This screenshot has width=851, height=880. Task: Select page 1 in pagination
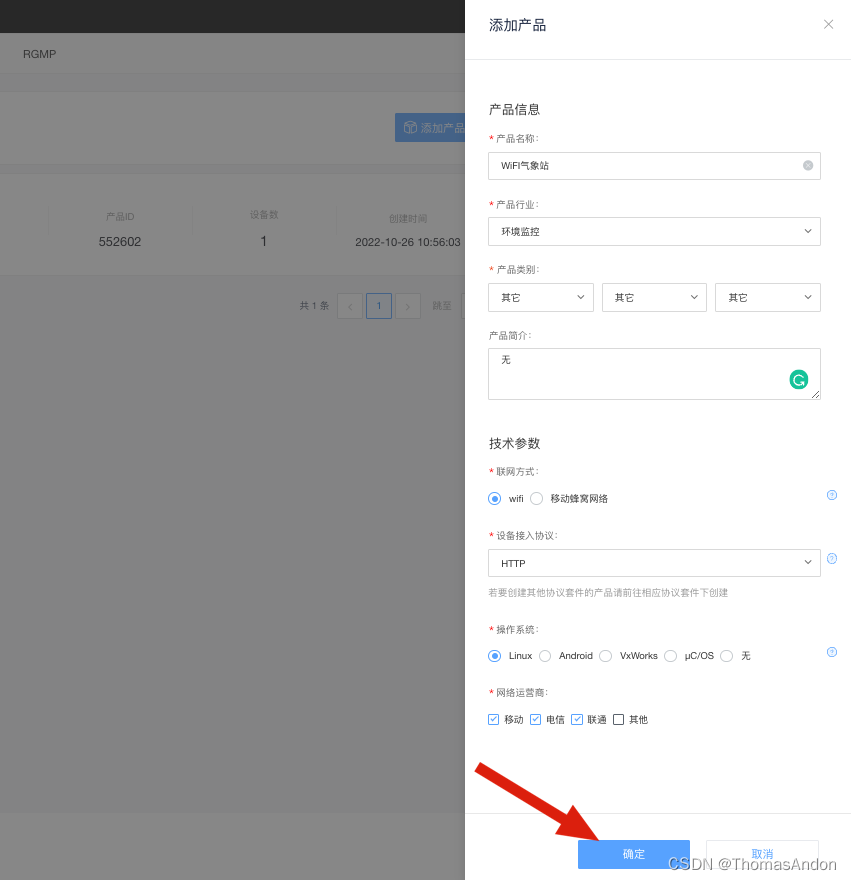379,306
